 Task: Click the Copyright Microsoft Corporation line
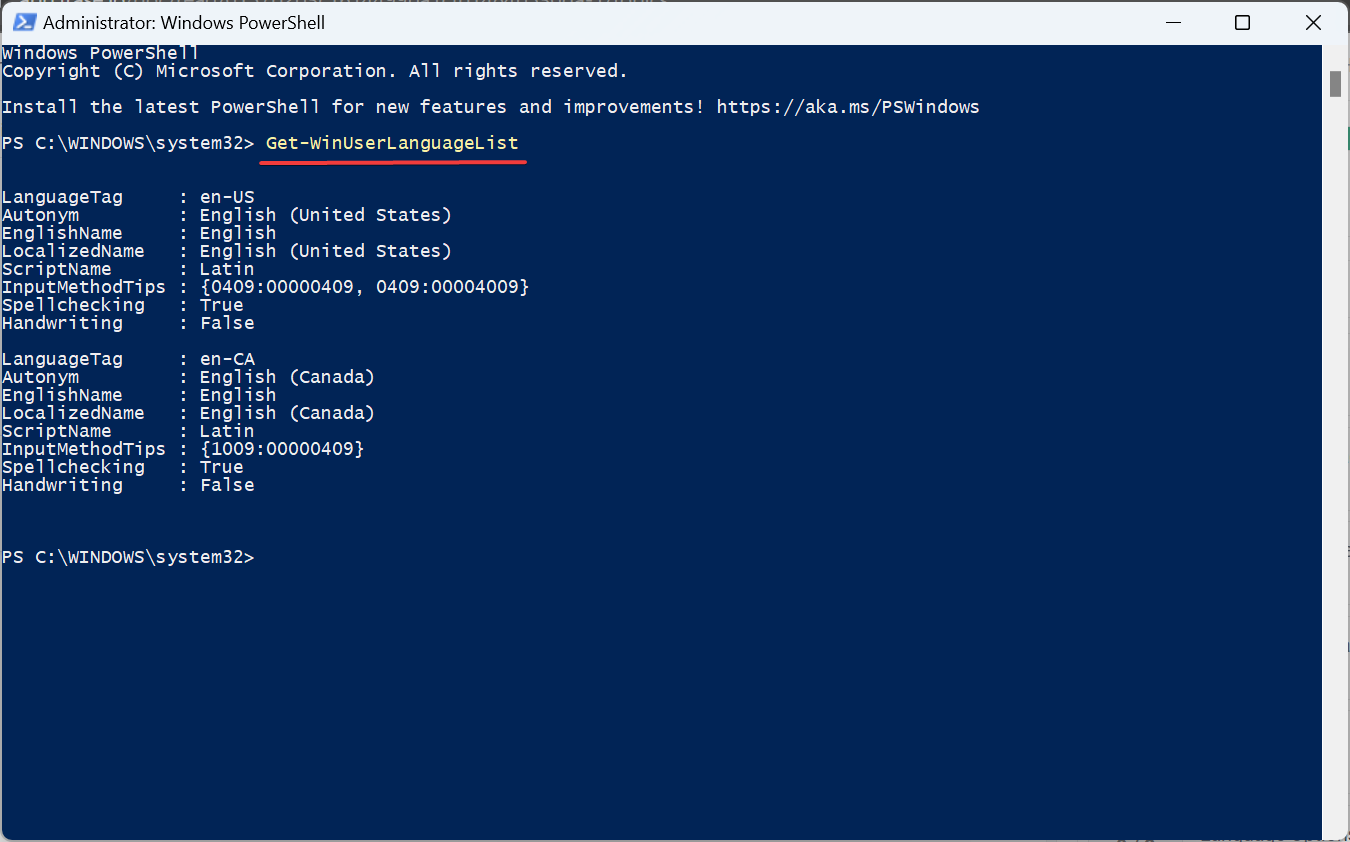coord(313,70)
